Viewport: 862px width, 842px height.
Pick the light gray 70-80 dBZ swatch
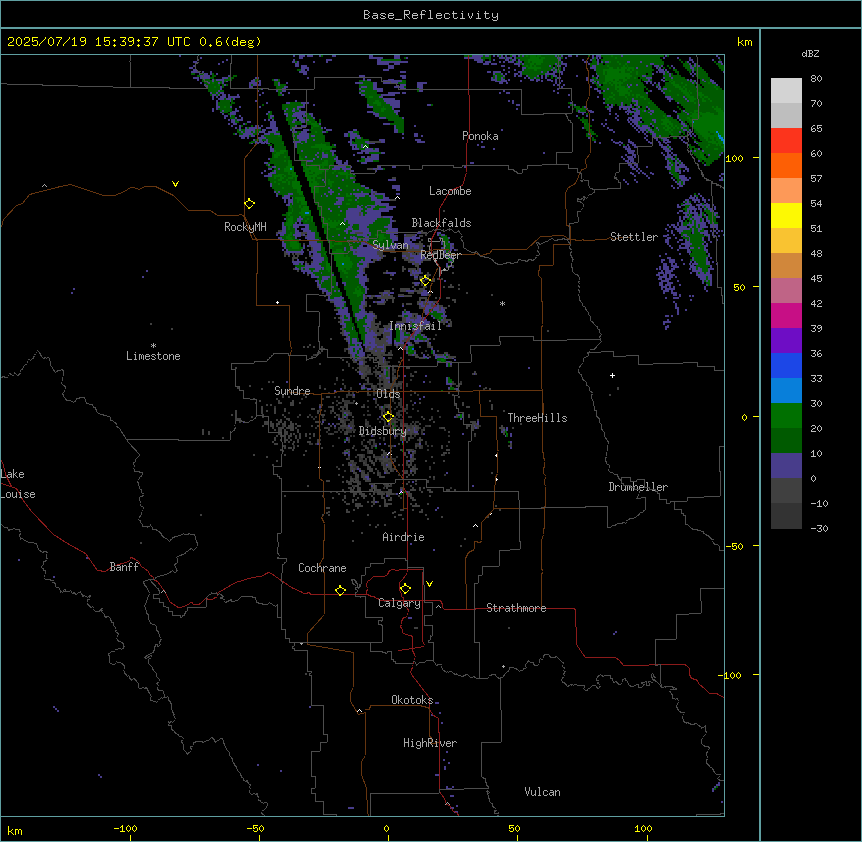[786, 91]
